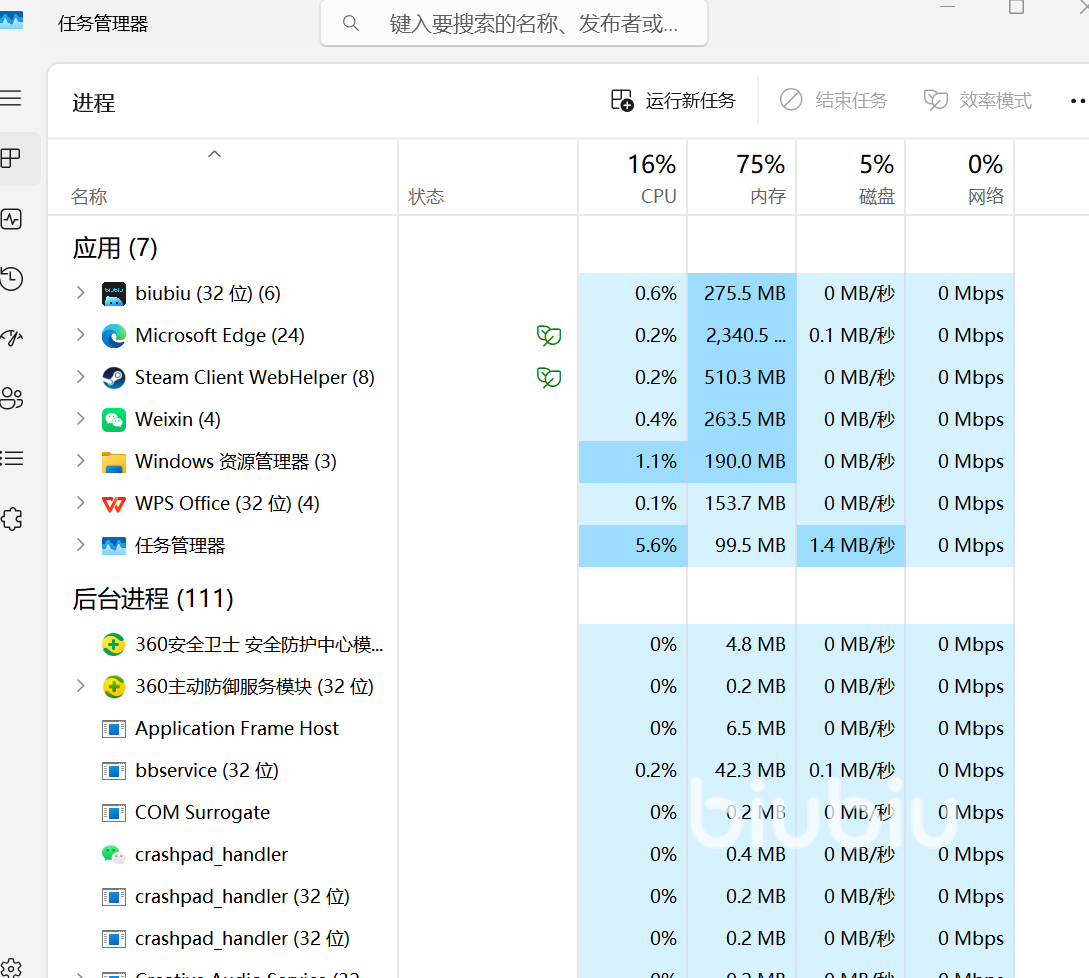Open the Details page in sidebar

(x=12, y=459)
